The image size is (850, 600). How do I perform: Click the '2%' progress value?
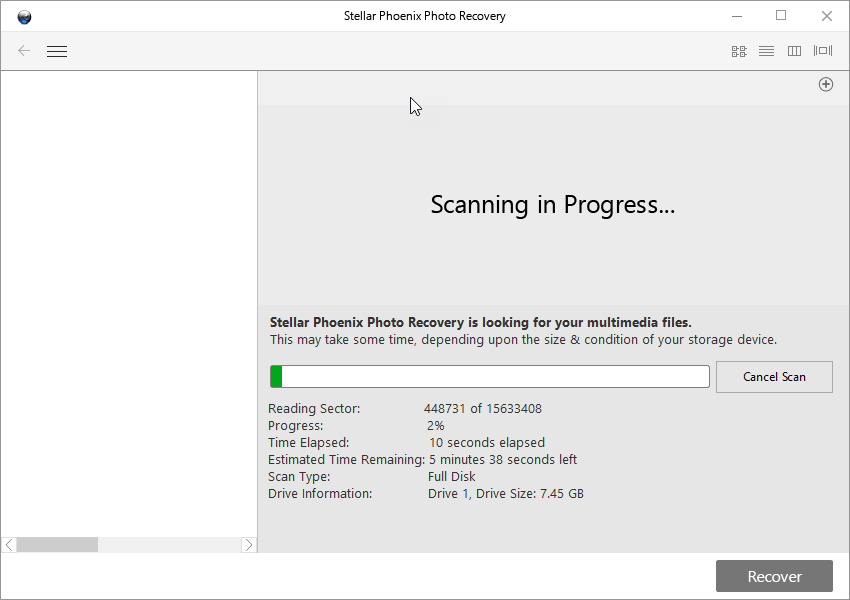(x=436, y=425)
